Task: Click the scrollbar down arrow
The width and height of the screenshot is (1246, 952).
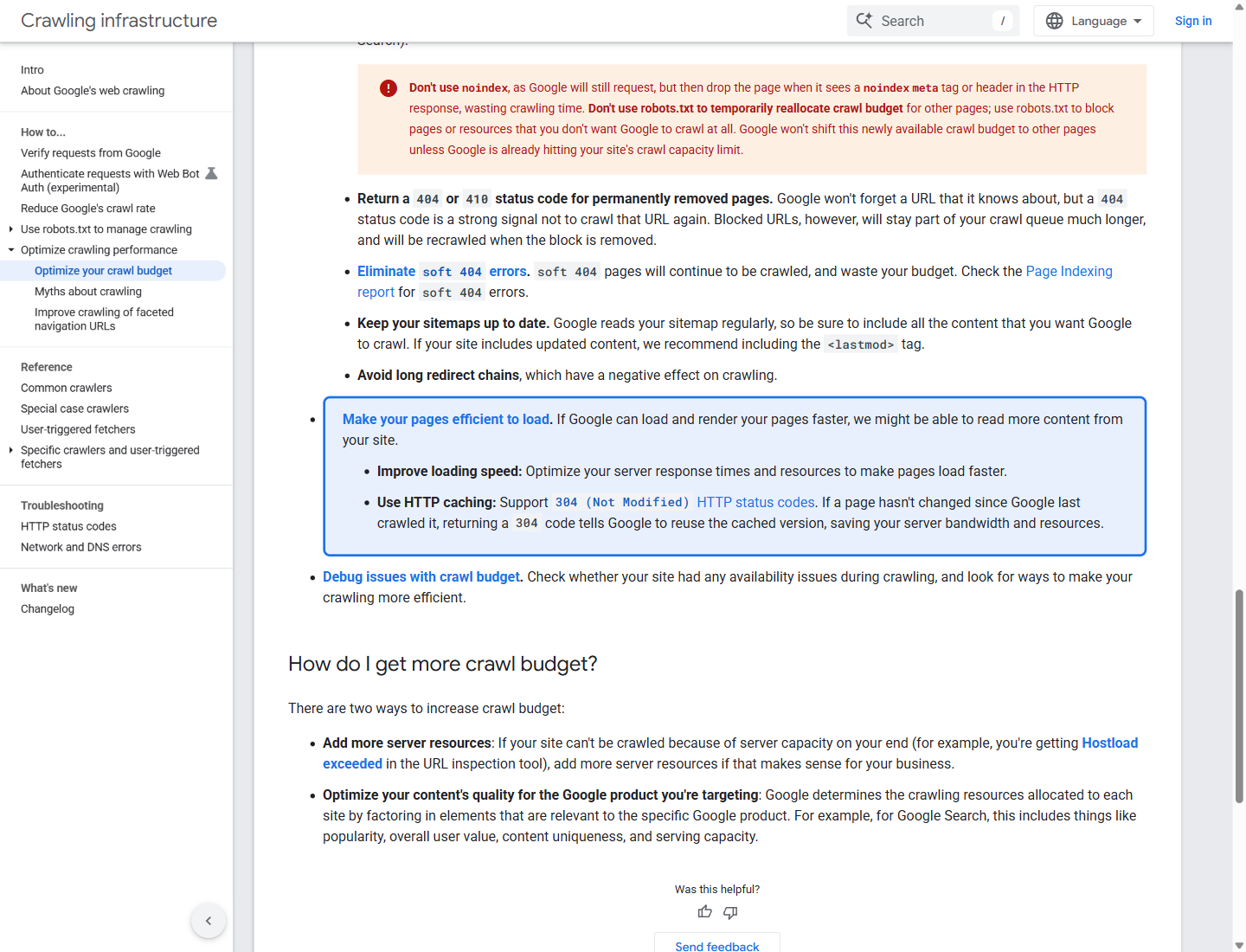Action: pyautogui.click(x=1239, y=945)
